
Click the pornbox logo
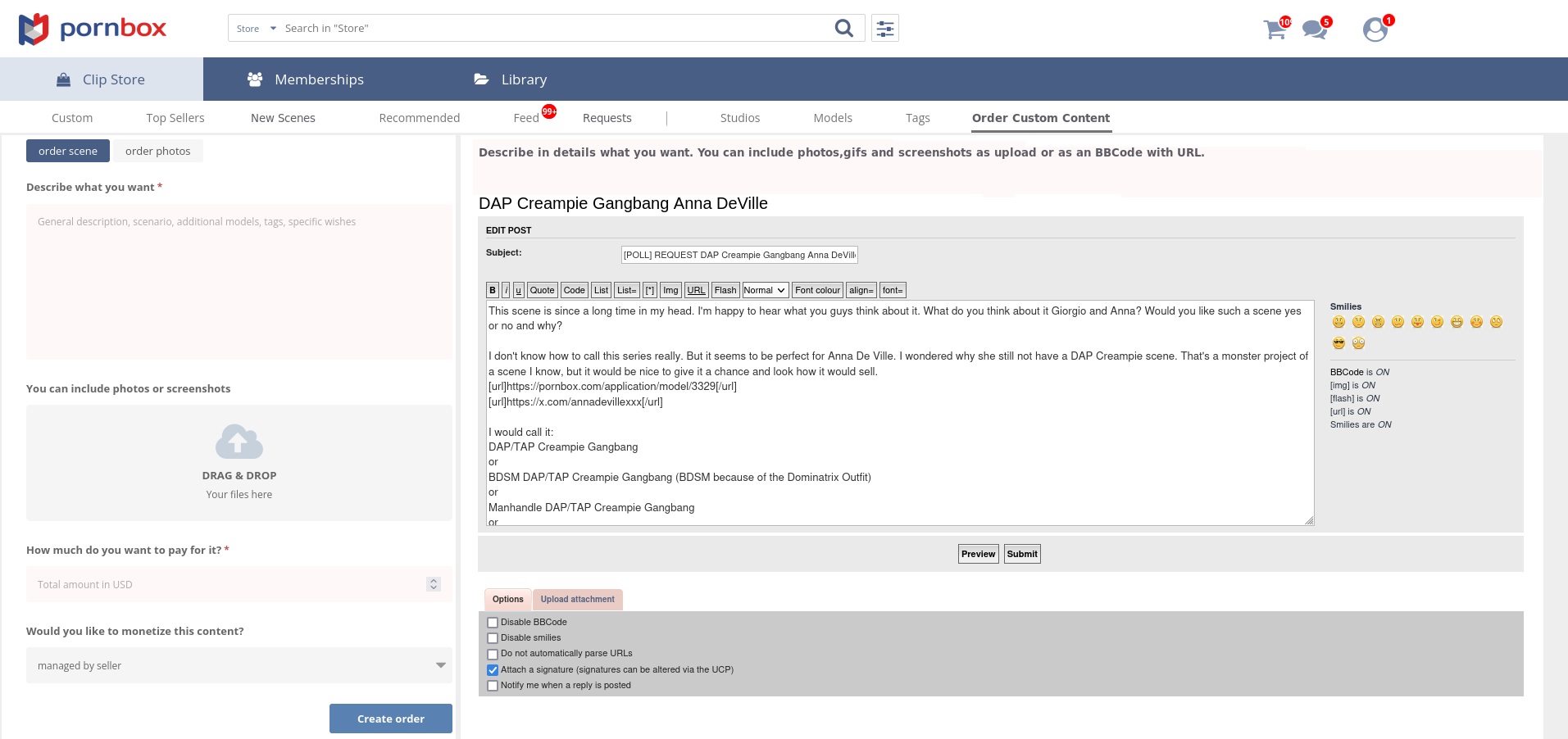tap(93, 29)
